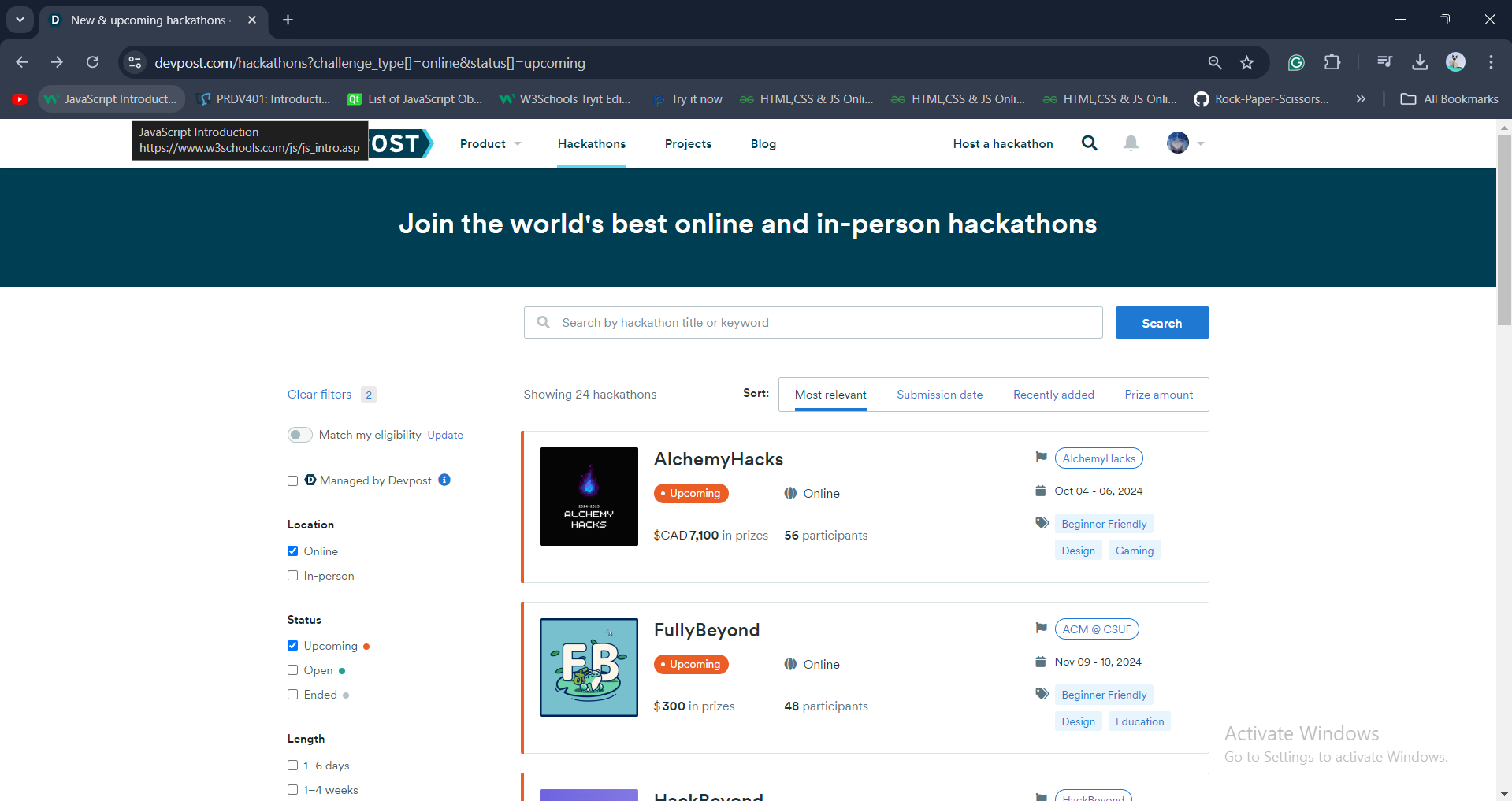Screen dimensions: 1512x801
Task: Open the All Bookmarks folder
Action: click(x=1449, y=99)
